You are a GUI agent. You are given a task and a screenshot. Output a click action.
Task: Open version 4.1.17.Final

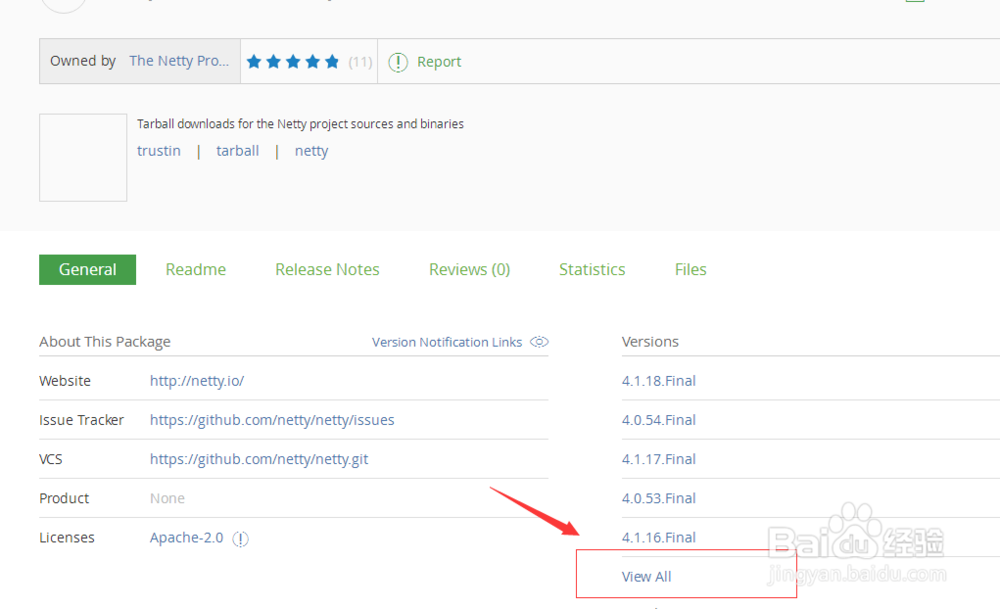click(x=659, y=459)
